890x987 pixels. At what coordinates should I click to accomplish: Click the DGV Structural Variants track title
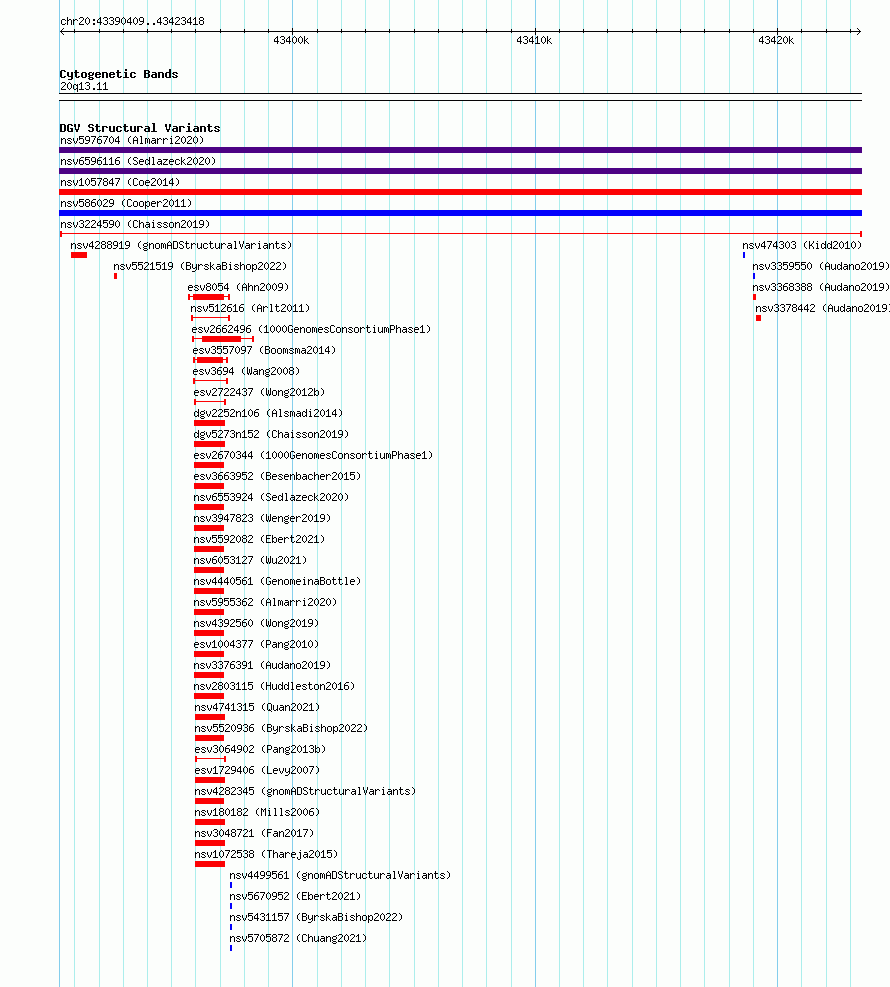[140, 128]
